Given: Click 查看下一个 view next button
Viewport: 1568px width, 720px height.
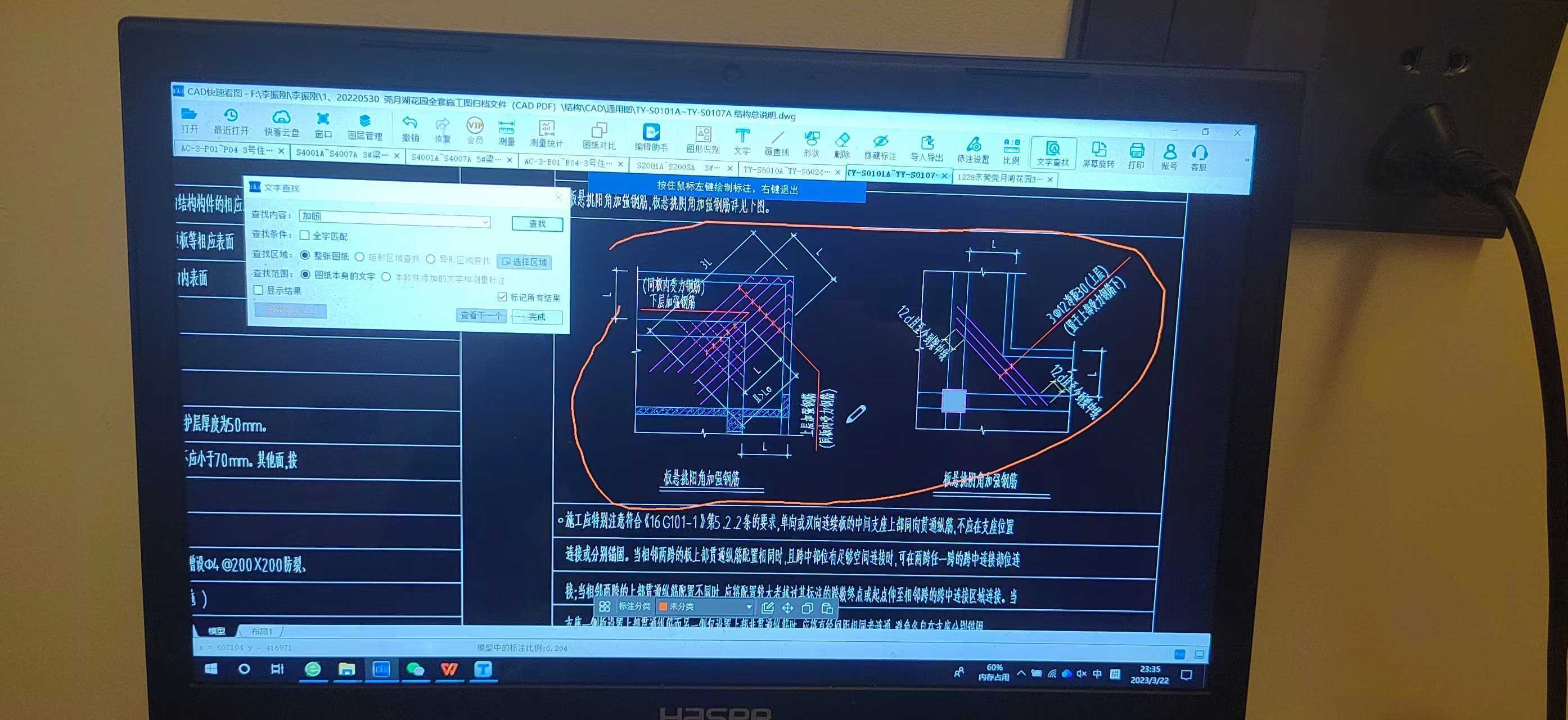Looking at the screenshot, I should point(481,315).
